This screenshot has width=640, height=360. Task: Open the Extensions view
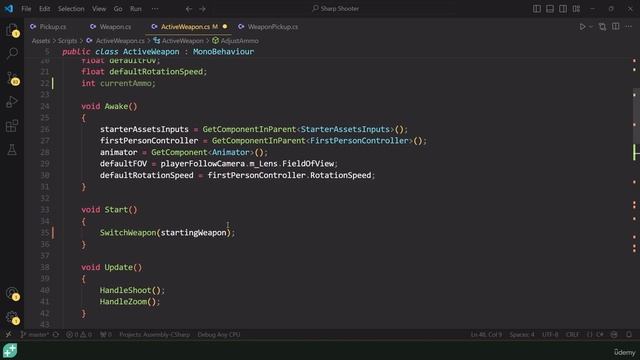[12, 126]
